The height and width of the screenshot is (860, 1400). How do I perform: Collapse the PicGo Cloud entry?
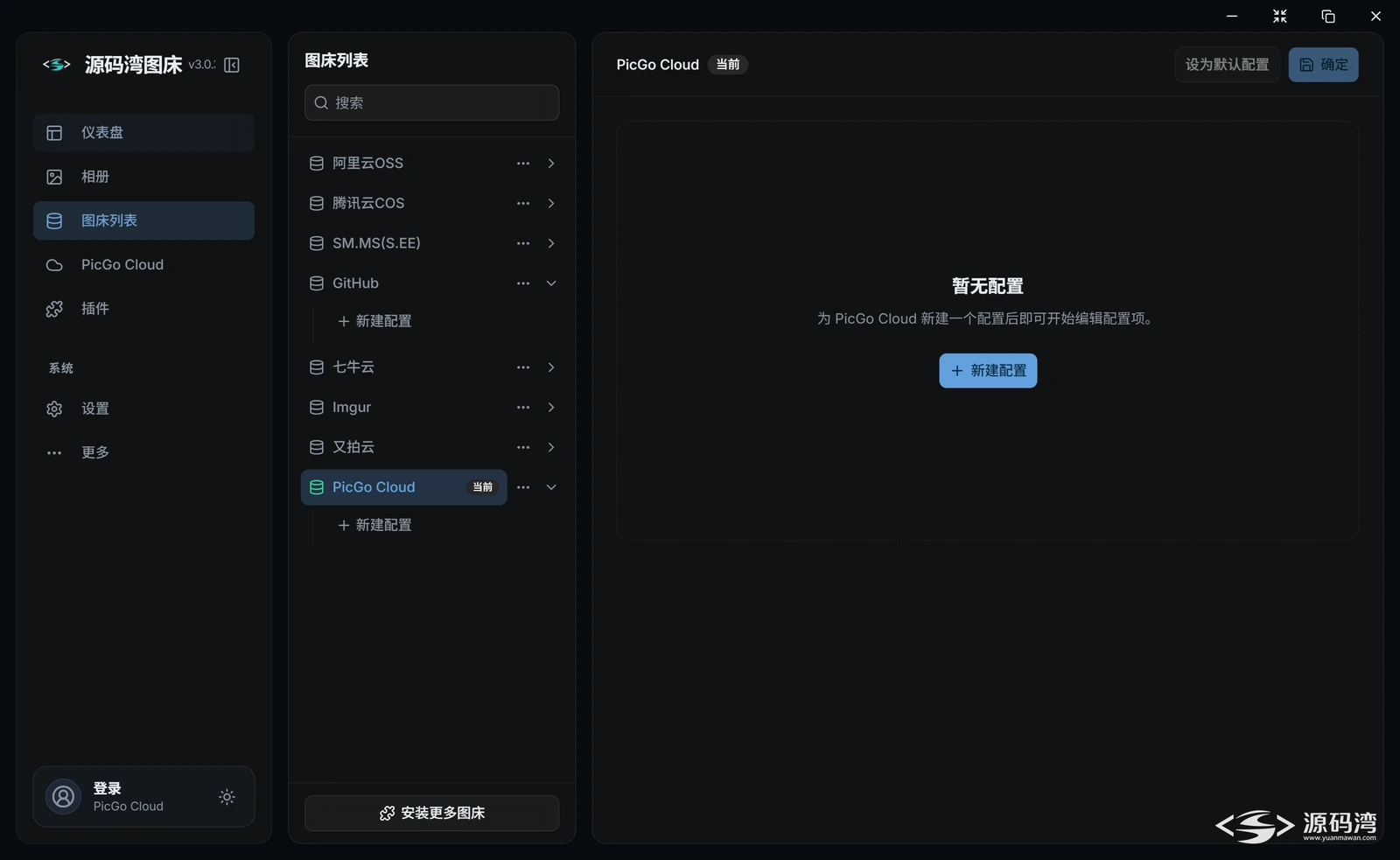[551, 487]
